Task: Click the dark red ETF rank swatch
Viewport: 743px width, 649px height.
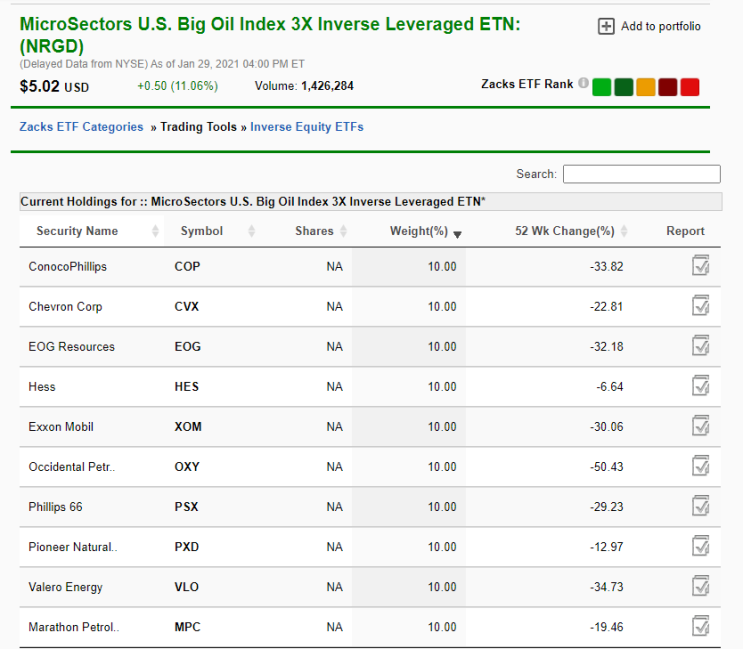Action: pos(668,87)
